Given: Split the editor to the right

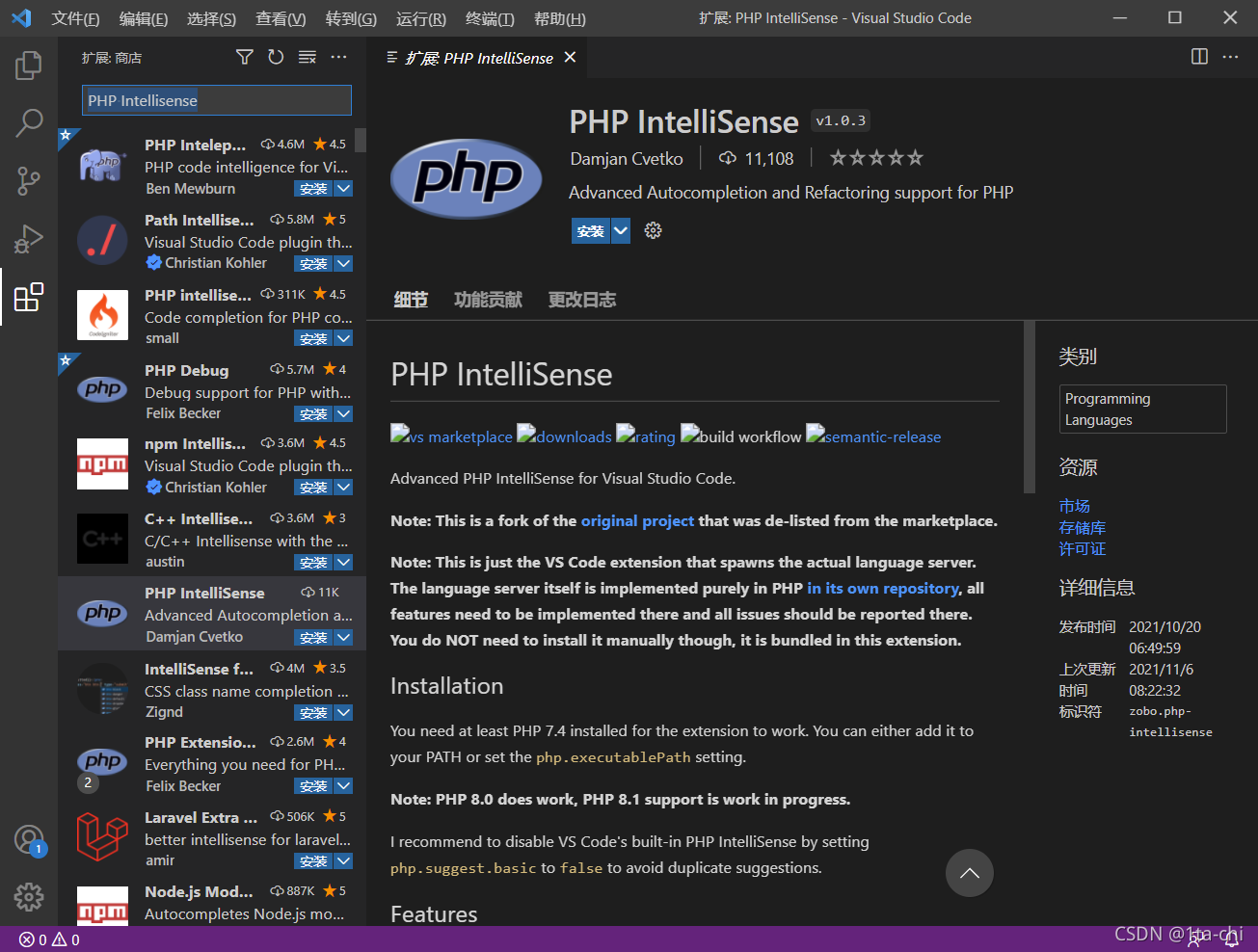Looking at the screenshot, I should coord(1199,57).
